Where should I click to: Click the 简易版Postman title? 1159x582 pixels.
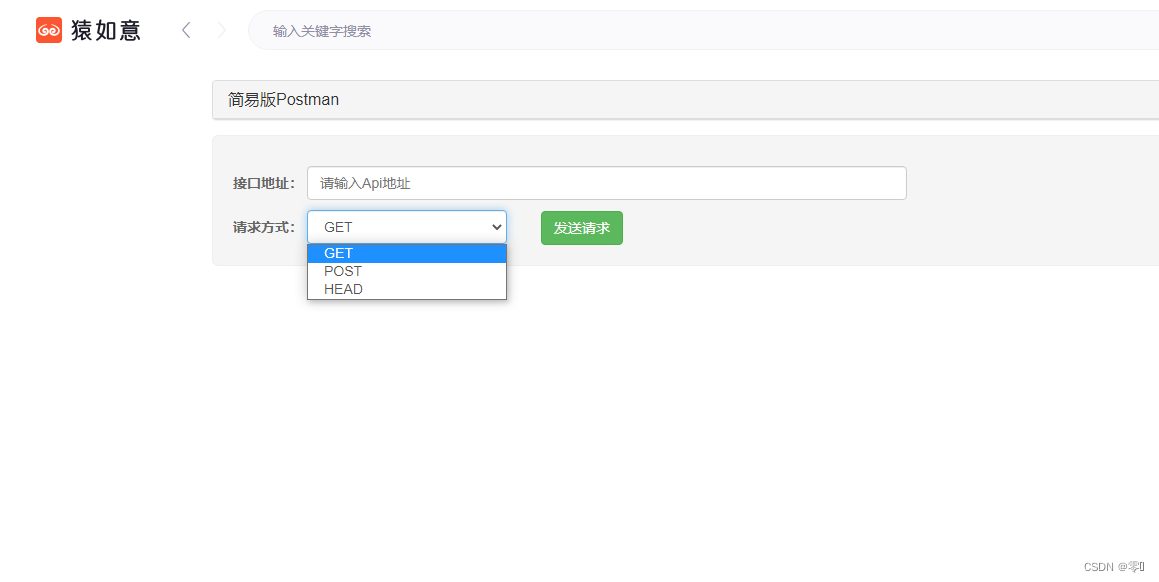(x=283, y=100)
